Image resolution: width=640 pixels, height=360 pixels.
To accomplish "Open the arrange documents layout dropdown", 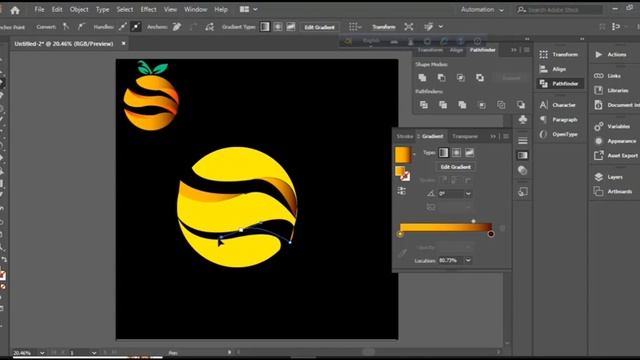I will coord(249,9).
